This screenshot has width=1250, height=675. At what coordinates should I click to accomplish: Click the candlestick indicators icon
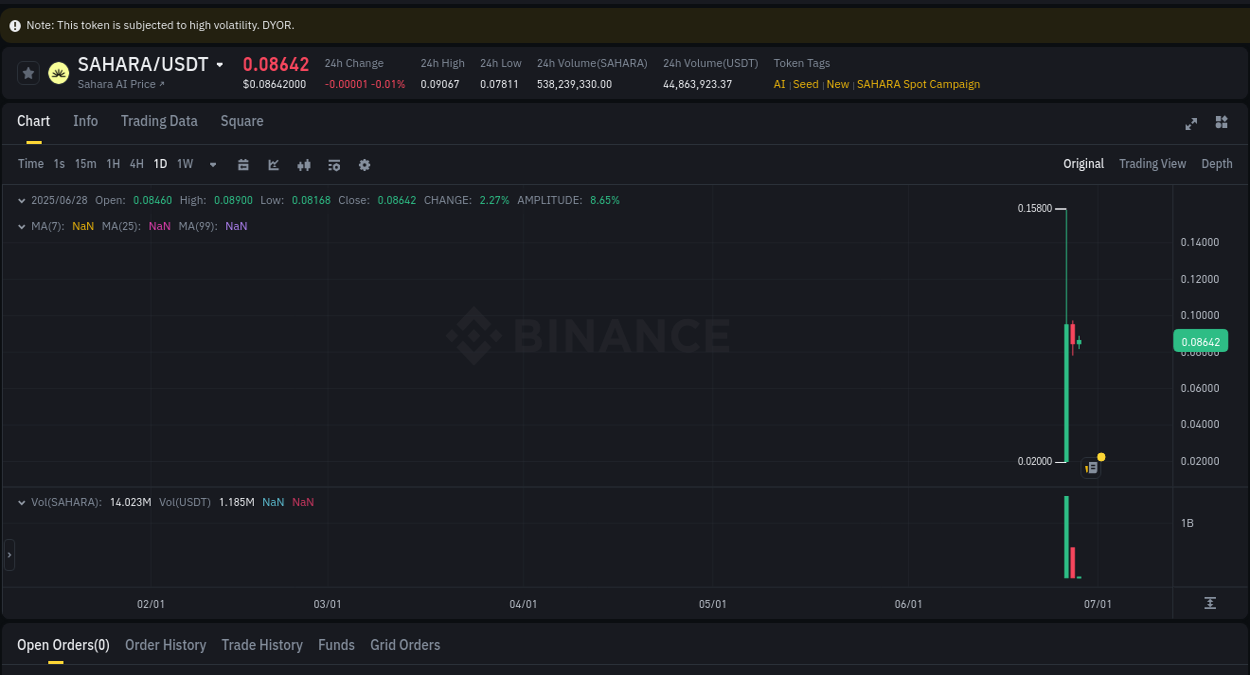click(x=304, y=164)
